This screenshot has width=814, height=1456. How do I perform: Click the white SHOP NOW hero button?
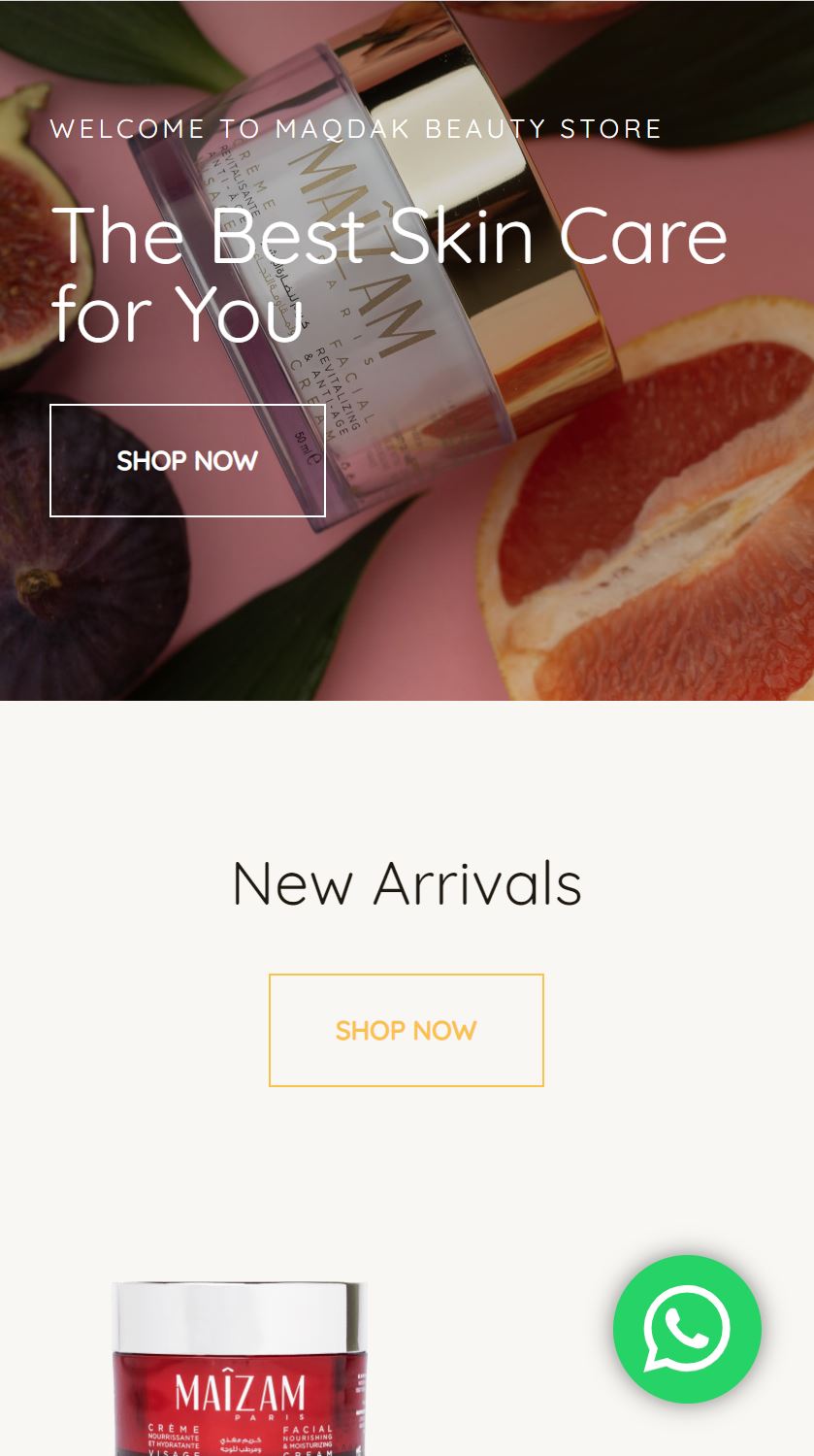tap(187, 460)
